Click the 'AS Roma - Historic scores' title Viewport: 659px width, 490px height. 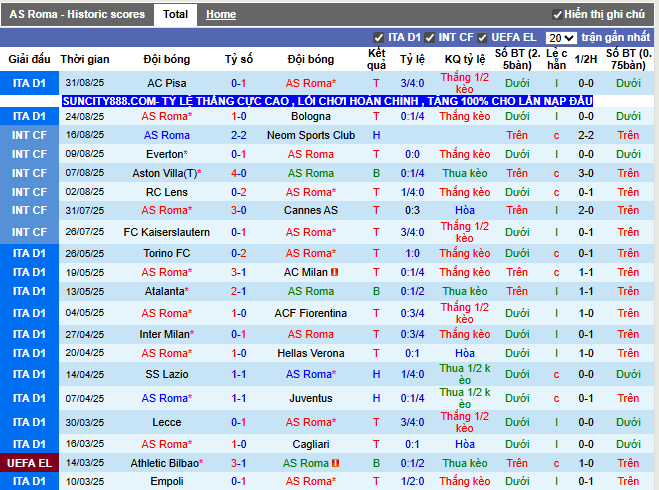[x=77, y=15]
